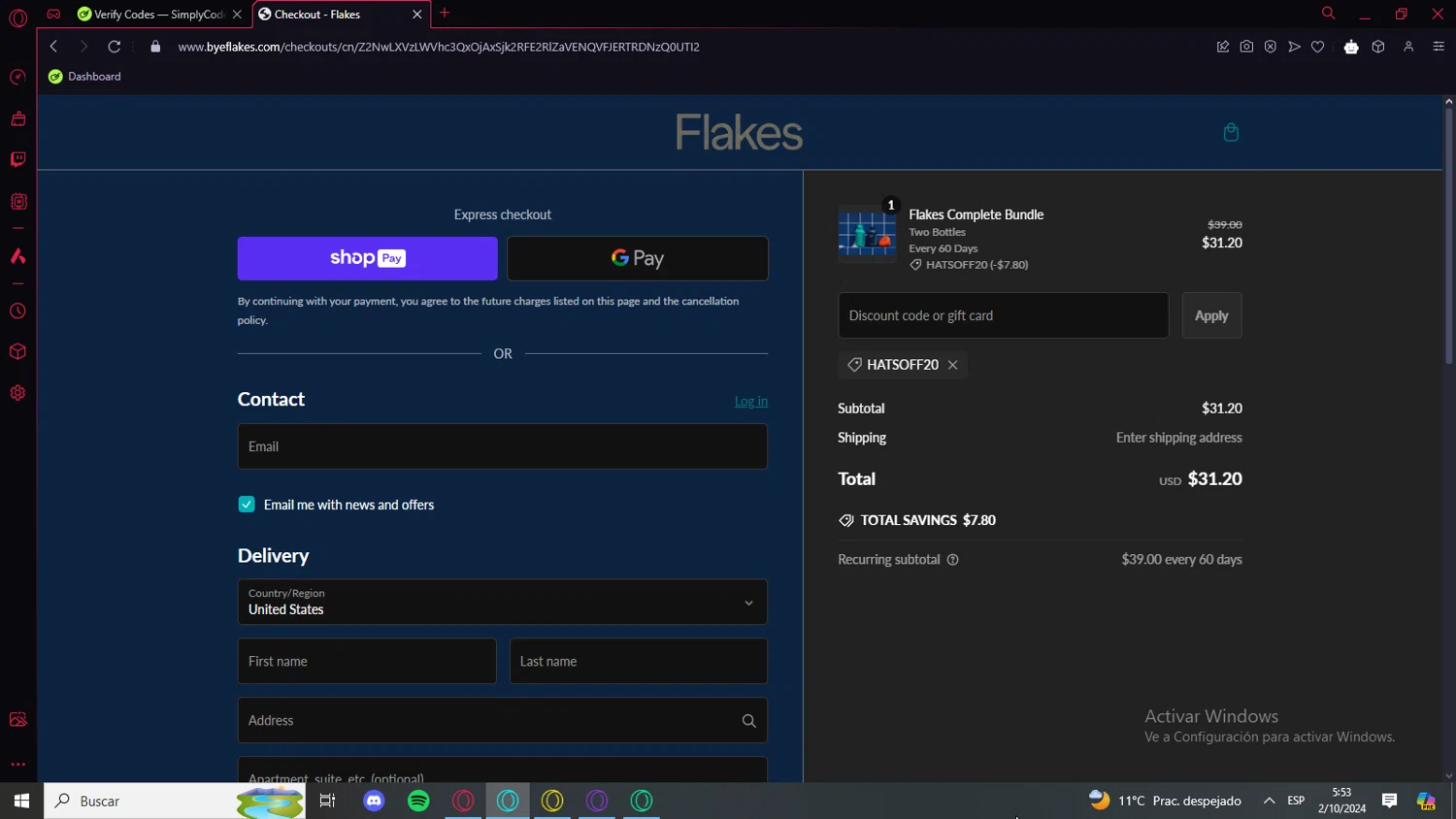
Task: Pay with Shop Pay button
Action: coord(368,258)
